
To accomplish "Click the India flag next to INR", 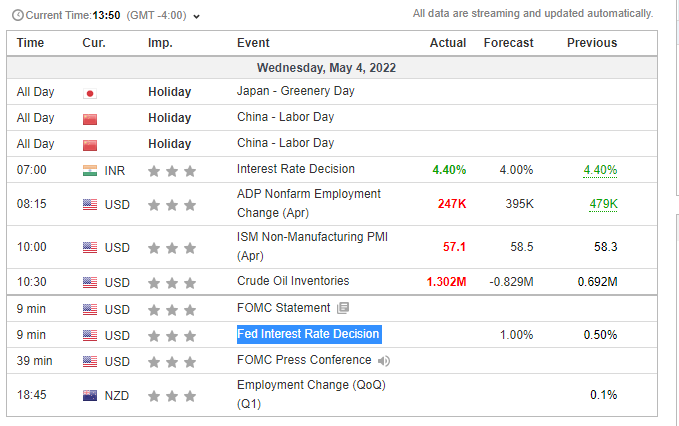I will 90,171.
